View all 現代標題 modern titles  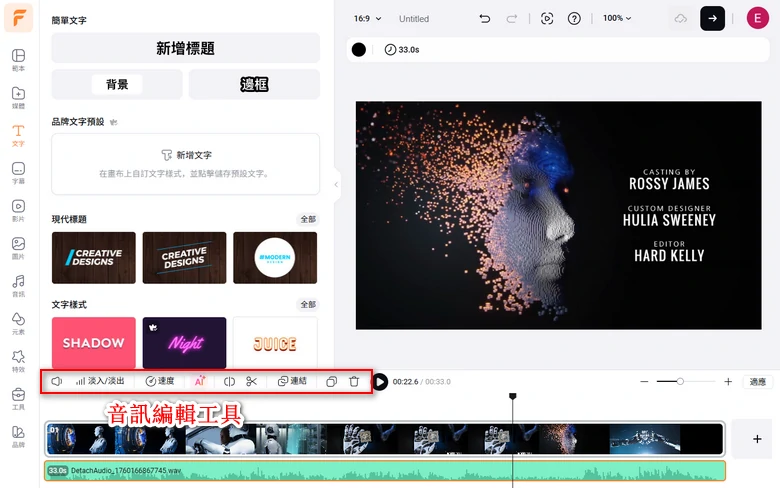point(308,219)
